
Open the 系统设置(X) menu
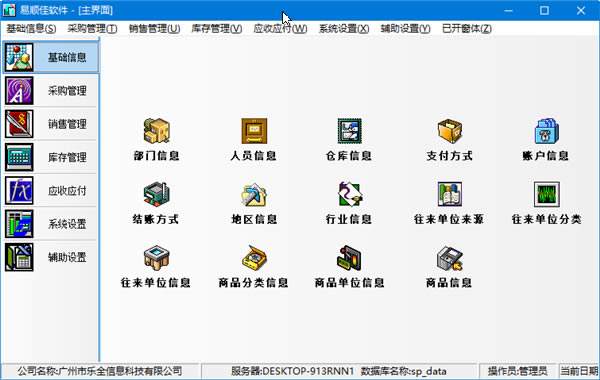point(344,29)
